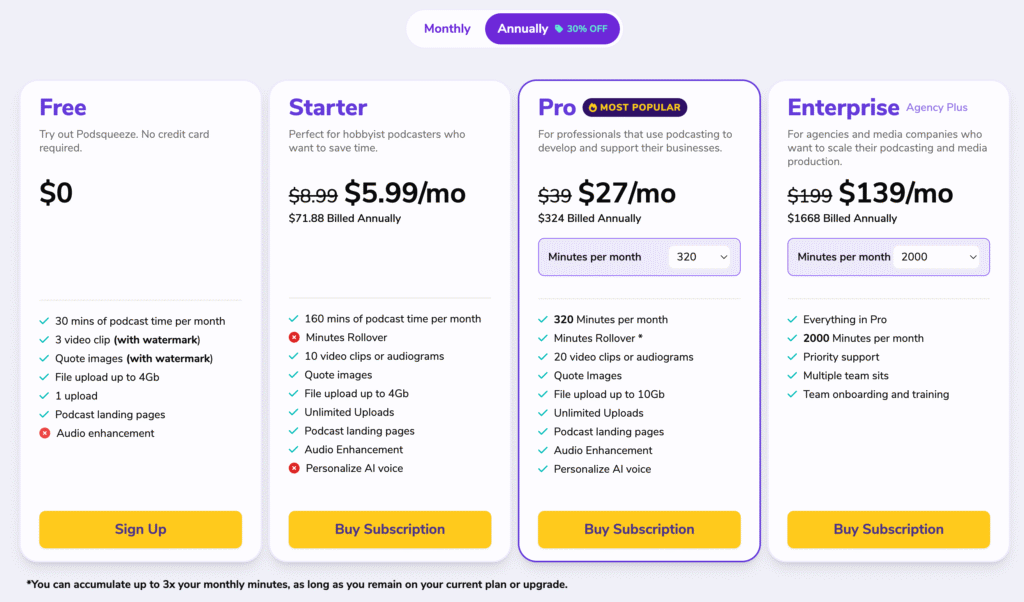
Task: Switch billing to Monthly
Action: [x=447, y=29]
